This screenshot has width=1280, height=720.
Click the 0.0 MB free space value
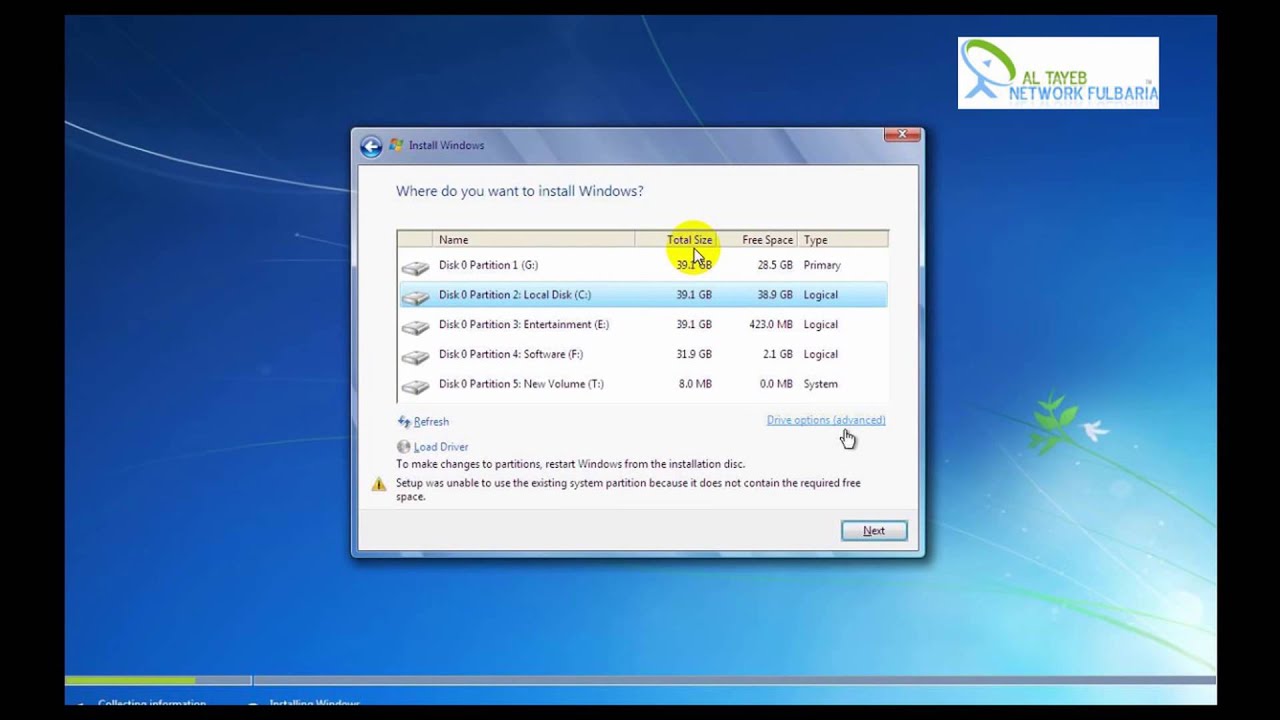[x=776, y=384]
